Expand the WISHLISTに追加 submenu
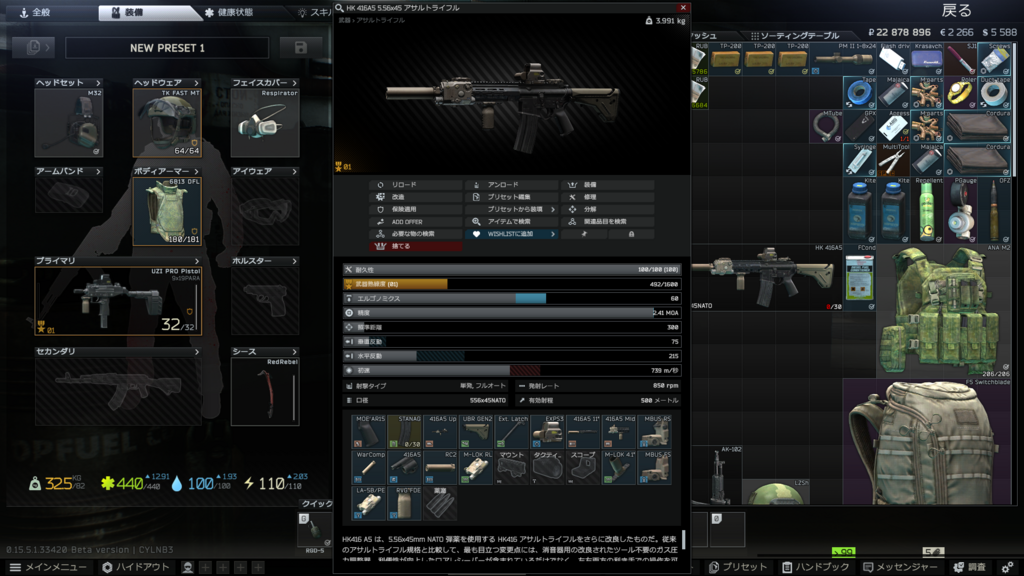 pyautogui.click(x=553, y=233)
